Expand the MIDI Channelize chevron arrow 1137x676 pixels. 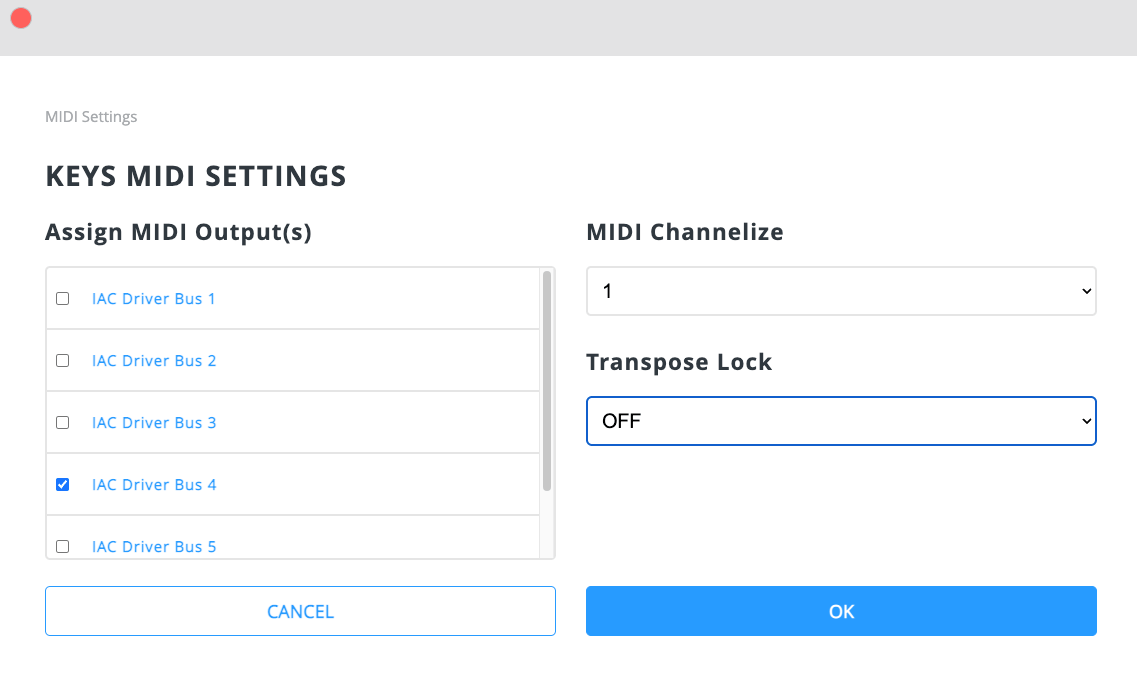pyautogui.click(x=1086, y=291)
